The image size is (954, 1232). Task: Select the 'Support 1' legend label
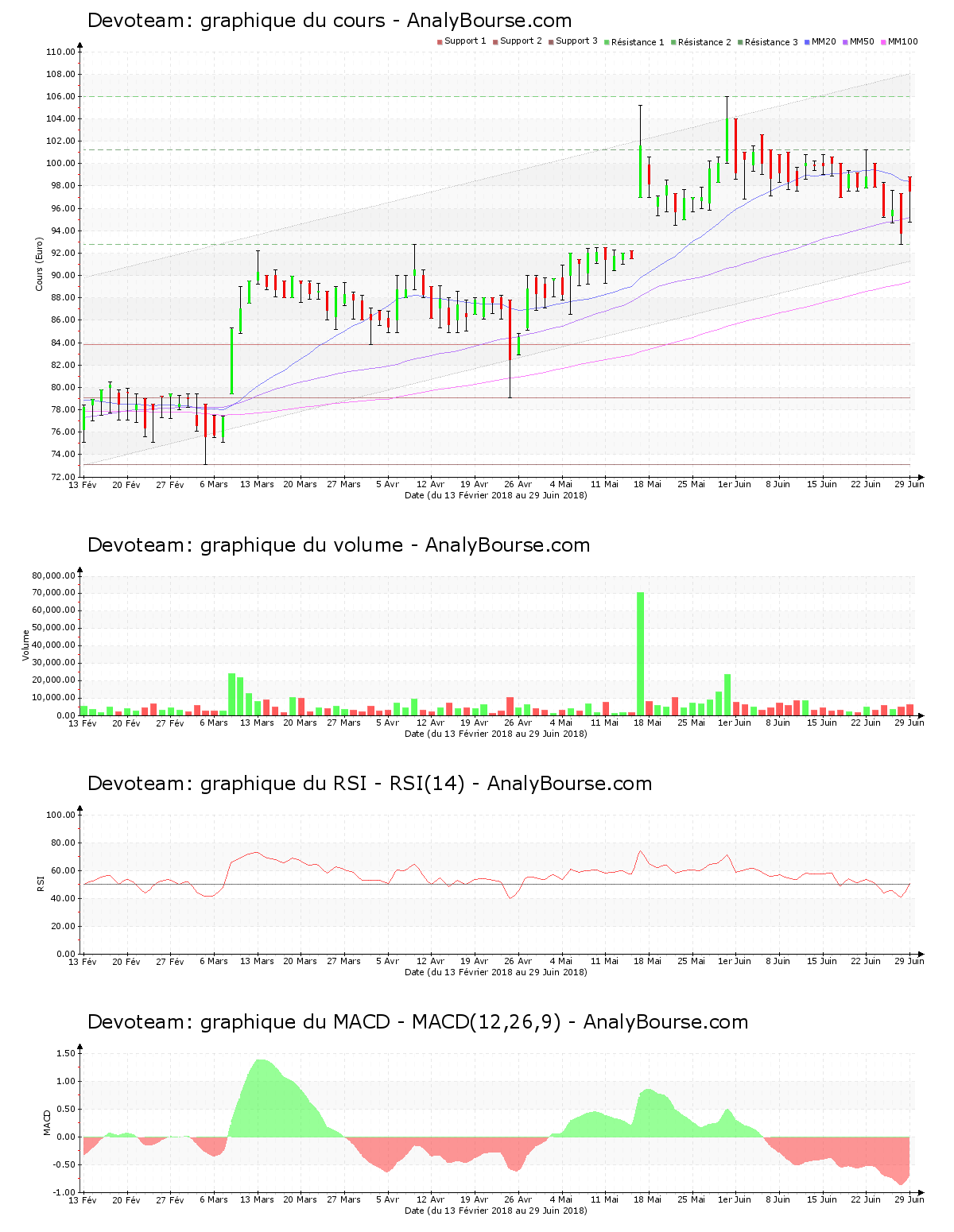pyautogui.click(x=465, y=41)
